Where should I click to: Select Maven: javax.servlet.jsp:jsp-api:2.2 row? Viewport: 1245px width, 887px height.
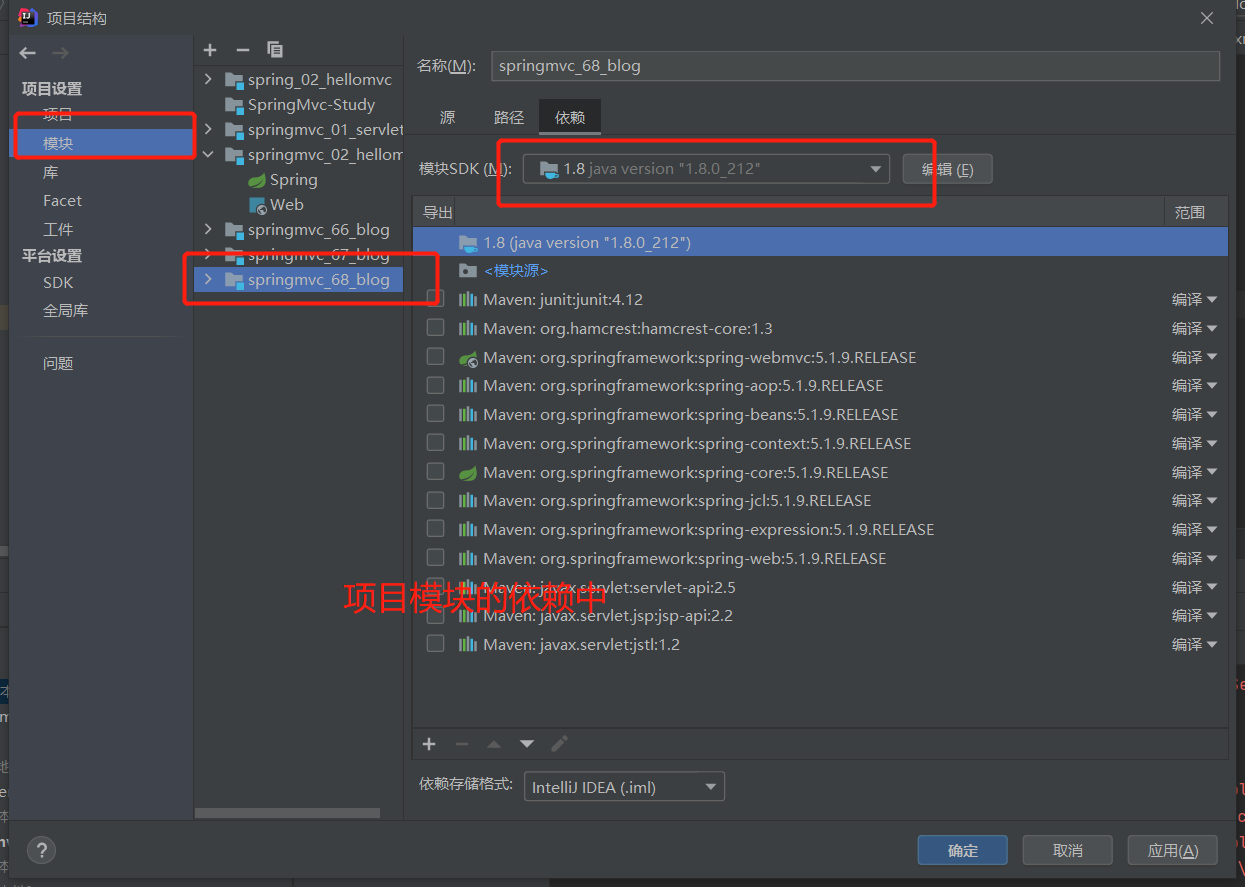820,616
